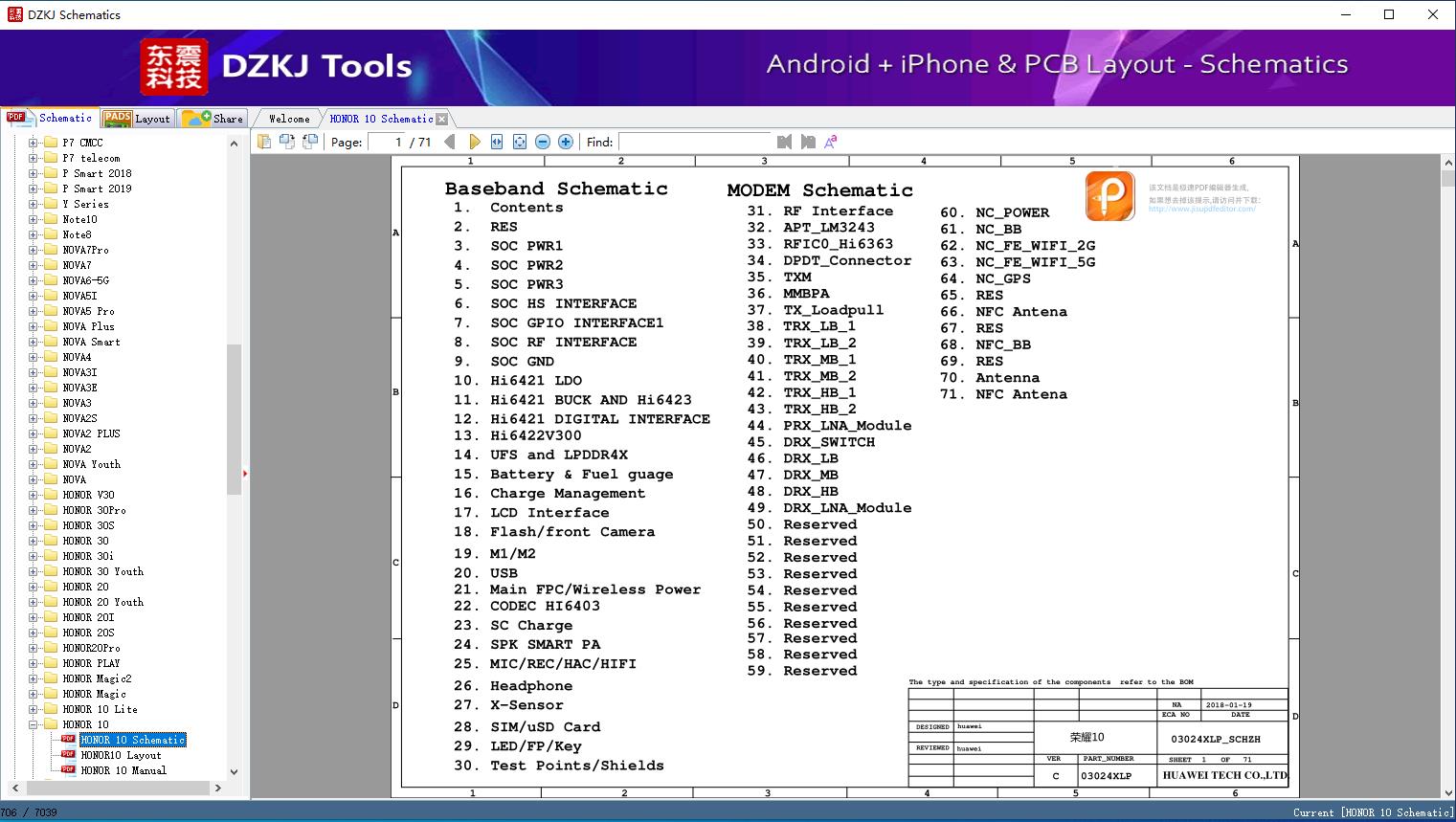
Task: Click the fit width icon
Action: (497, 142)
